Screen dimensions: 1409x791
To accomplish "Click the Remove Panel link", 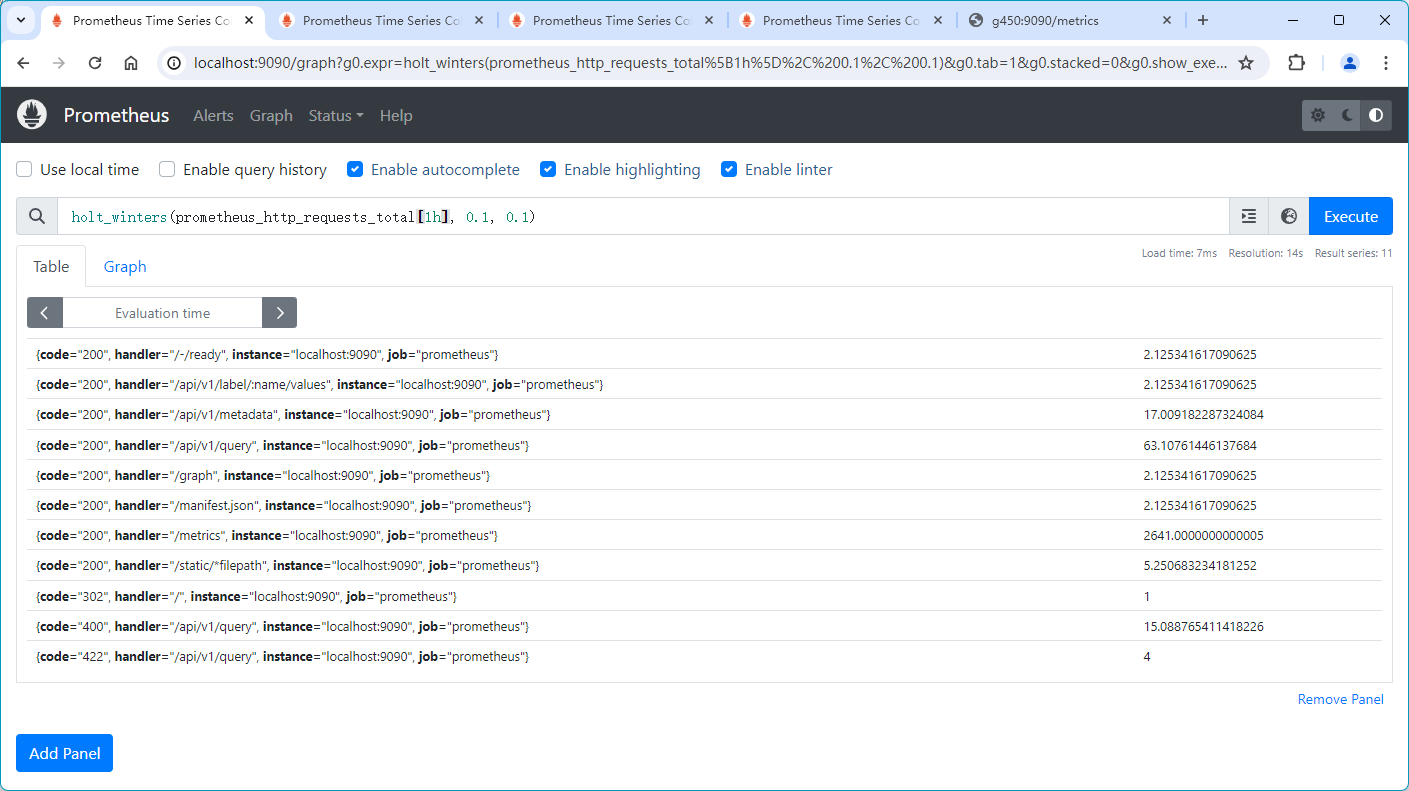I will tap(1340, 699).
